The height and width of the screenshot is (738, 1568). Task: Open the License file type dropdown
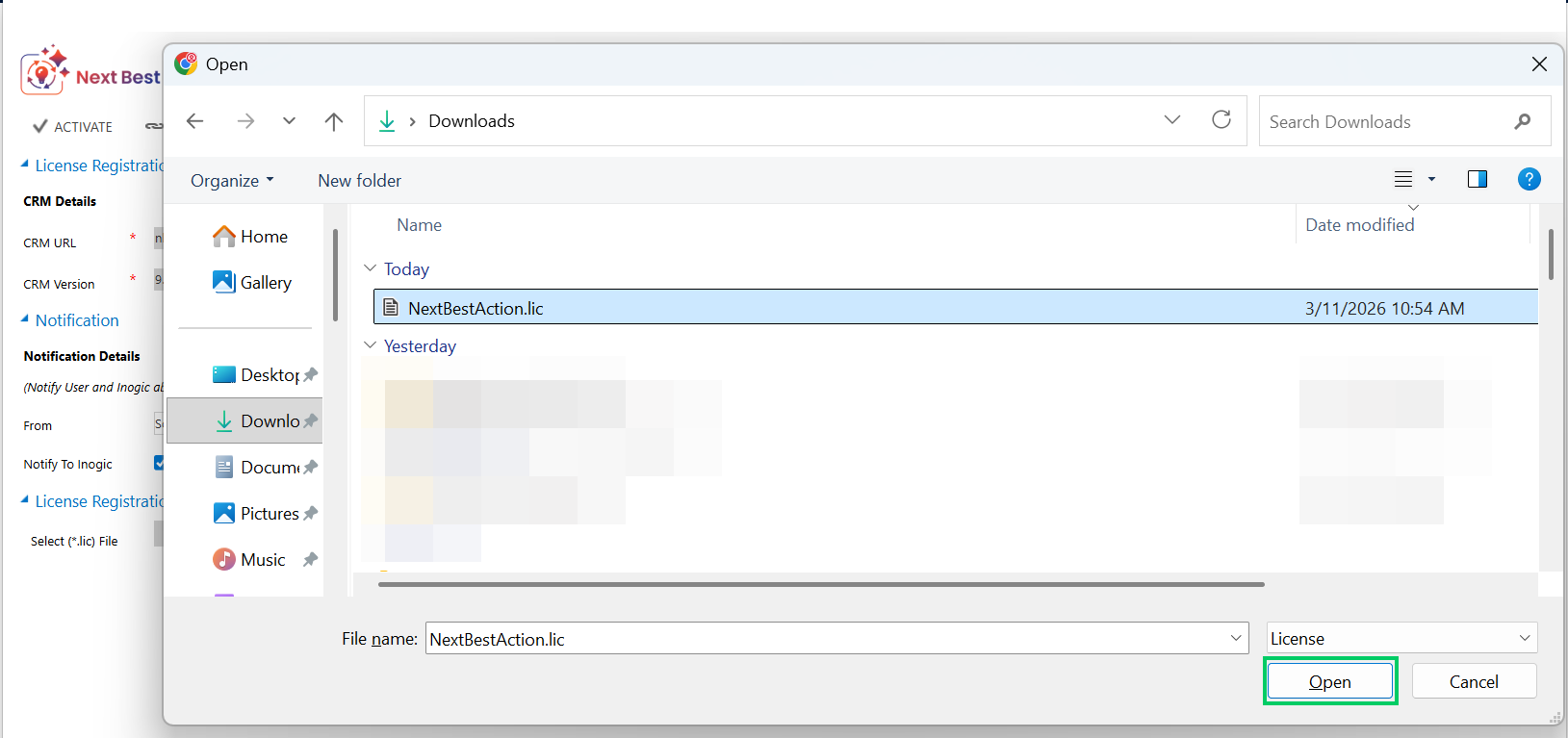1401,638
